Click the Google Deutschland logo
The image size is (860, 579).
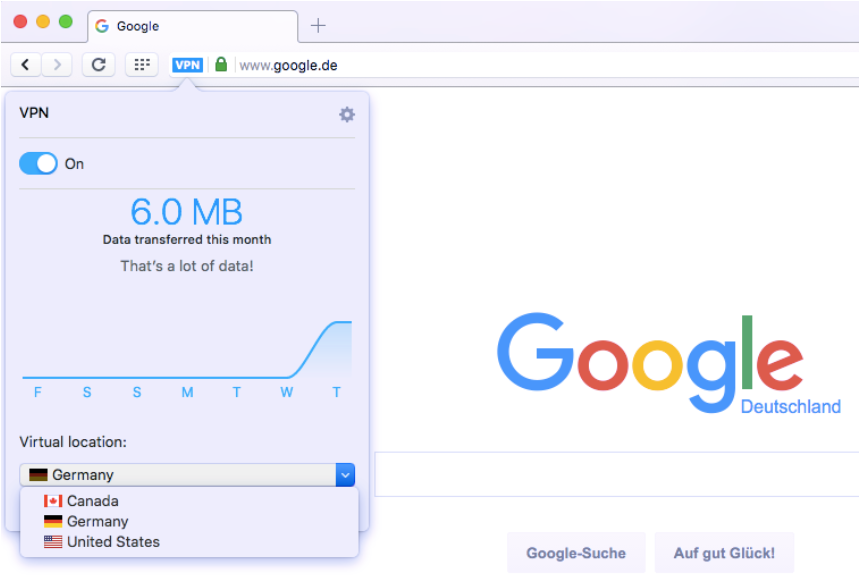point(669,362)
